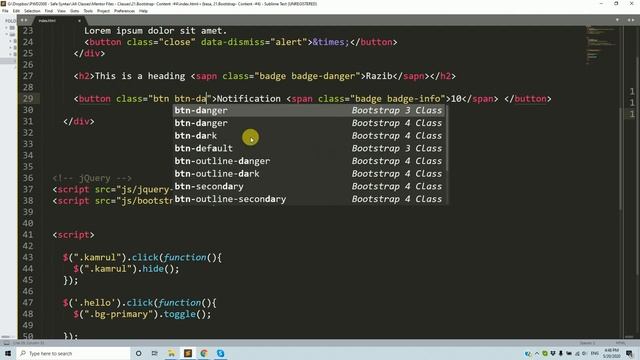Close the index.html tab
The image size is (640, 360).
click(79, 20)
